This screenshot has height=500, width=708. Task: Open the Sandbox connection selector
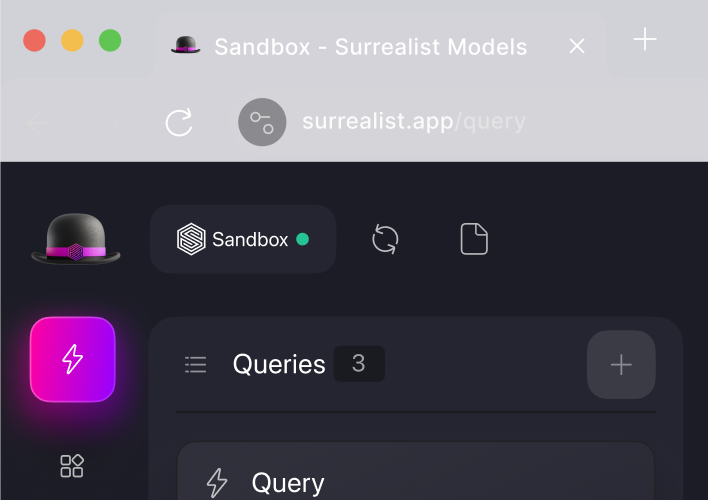242,239
